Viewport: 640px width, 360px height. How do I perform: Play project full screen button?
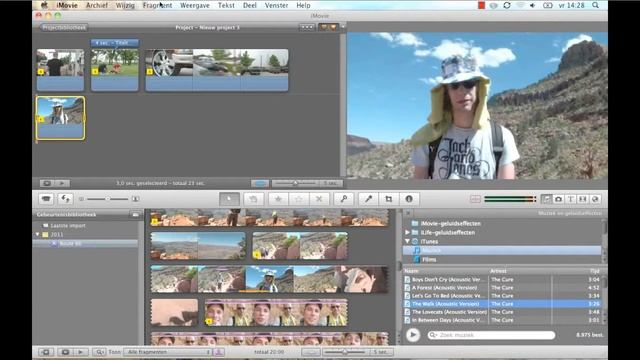(47, 183)
